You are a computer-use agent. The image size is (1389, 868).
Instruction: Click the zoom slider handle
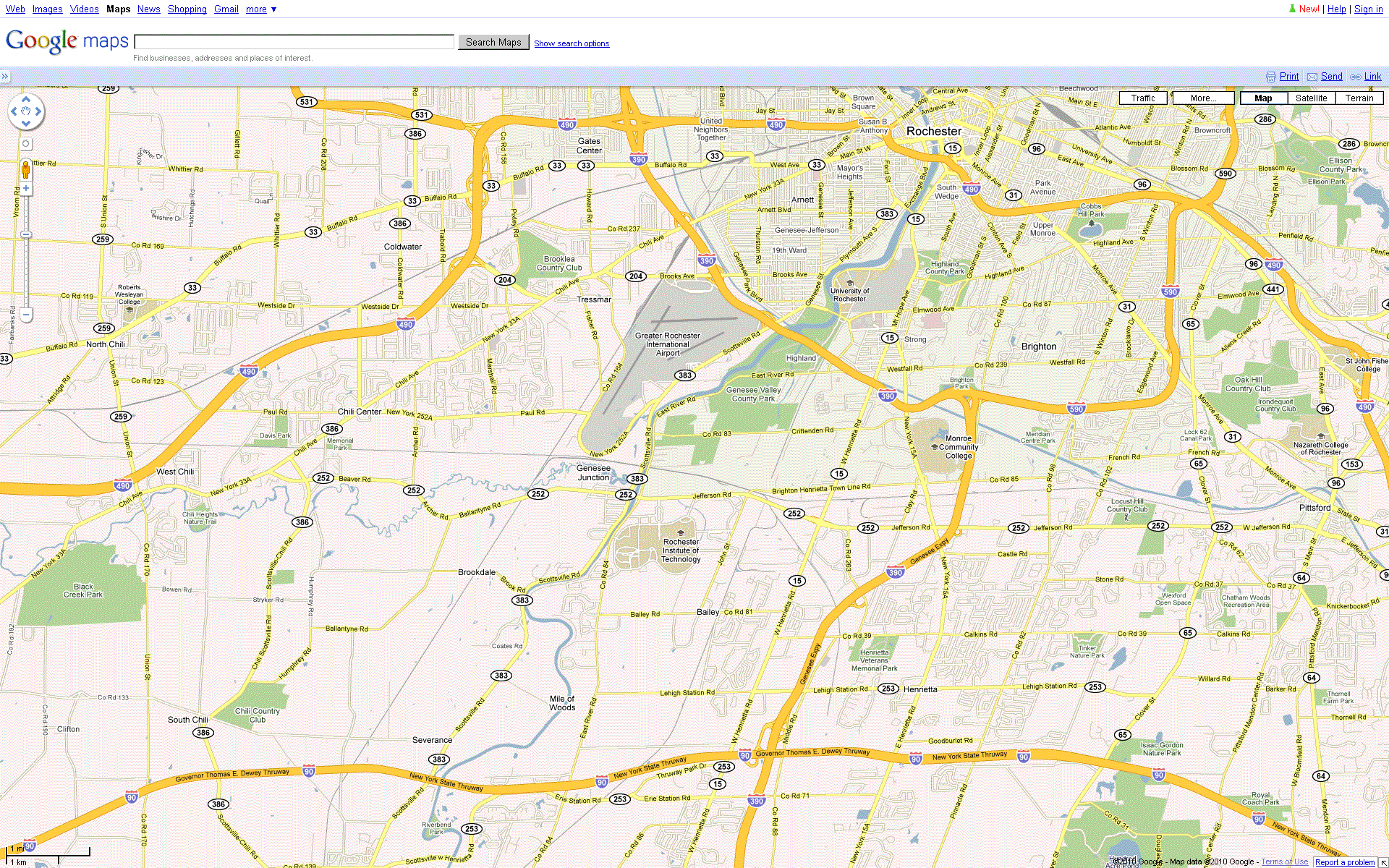[26, 234]
